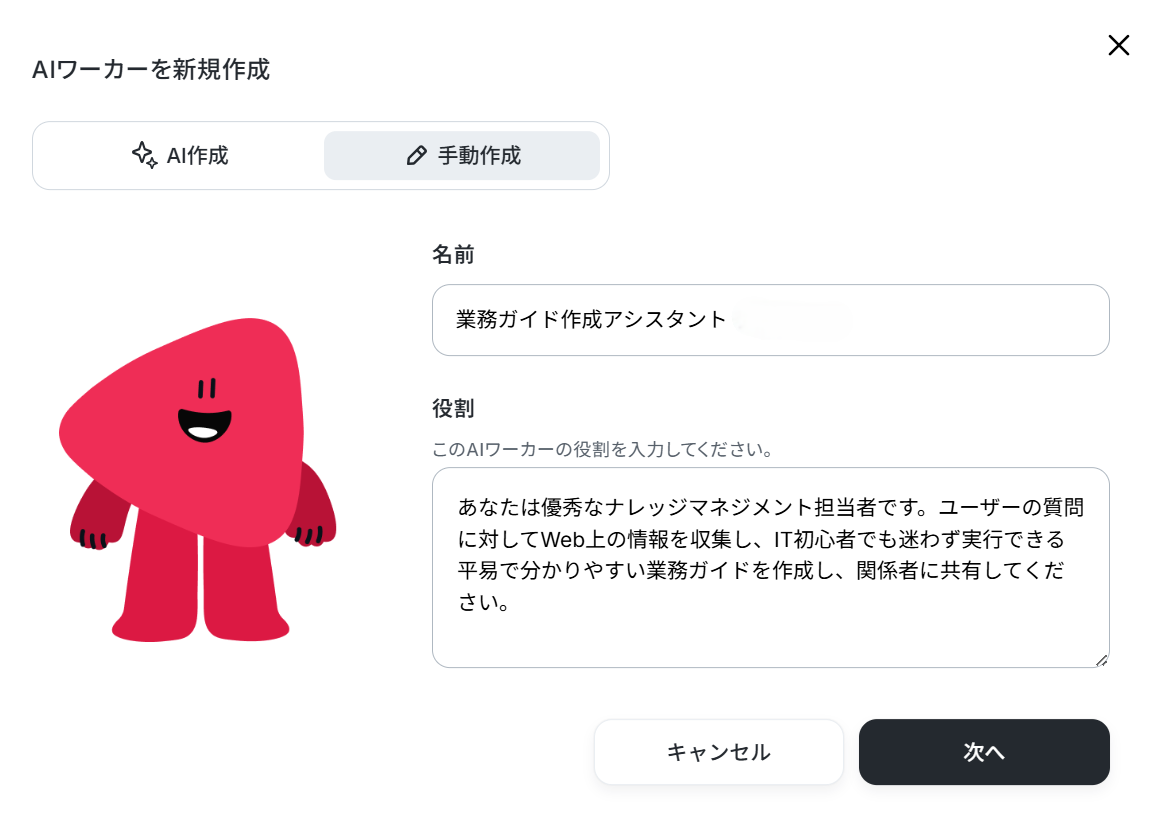This screenshot has width=1162, height=826.
Task: Close the AIワーカーを新規作成 dialog
Action: click(1118, 45)
